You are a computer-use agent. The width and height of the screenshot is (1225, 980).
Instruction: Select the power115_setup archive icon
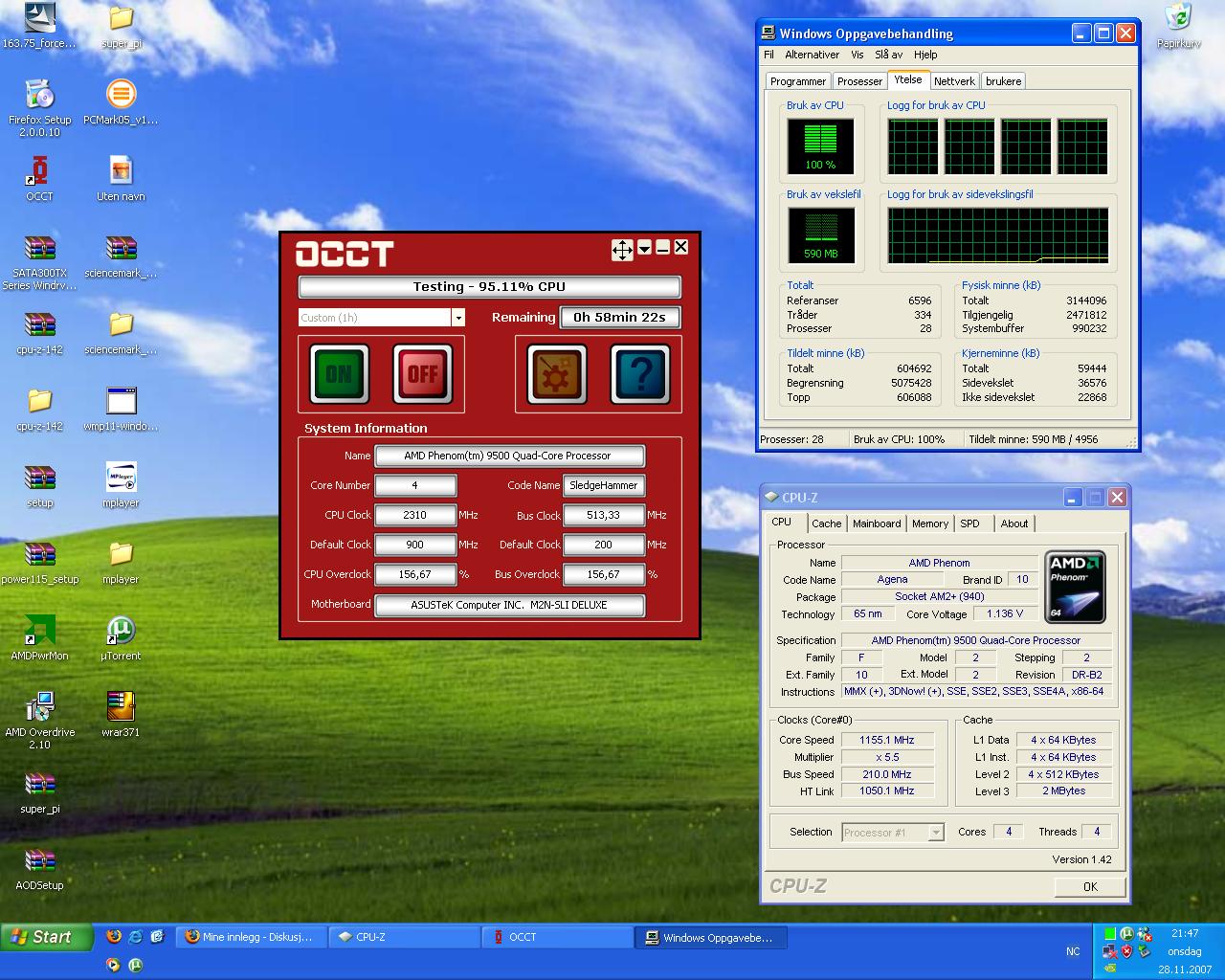[39, 561]
